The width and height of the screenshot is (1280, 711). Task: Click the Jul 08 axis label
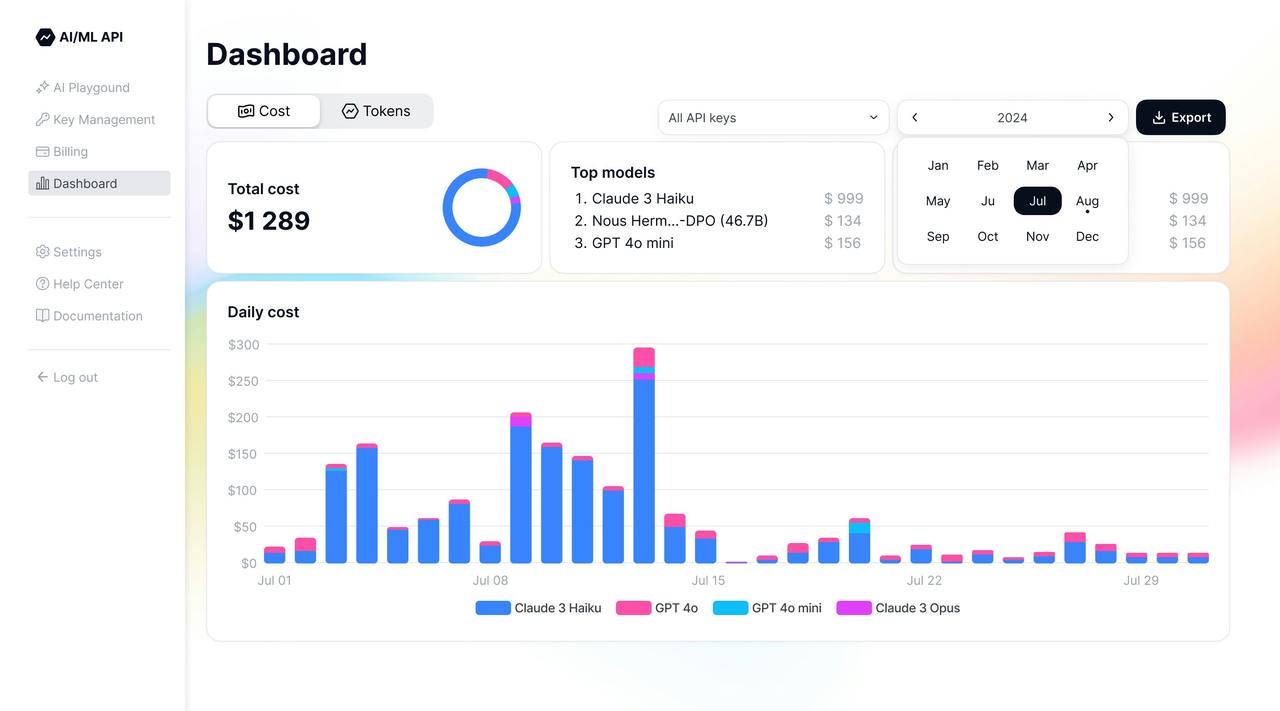pos(490,580)
